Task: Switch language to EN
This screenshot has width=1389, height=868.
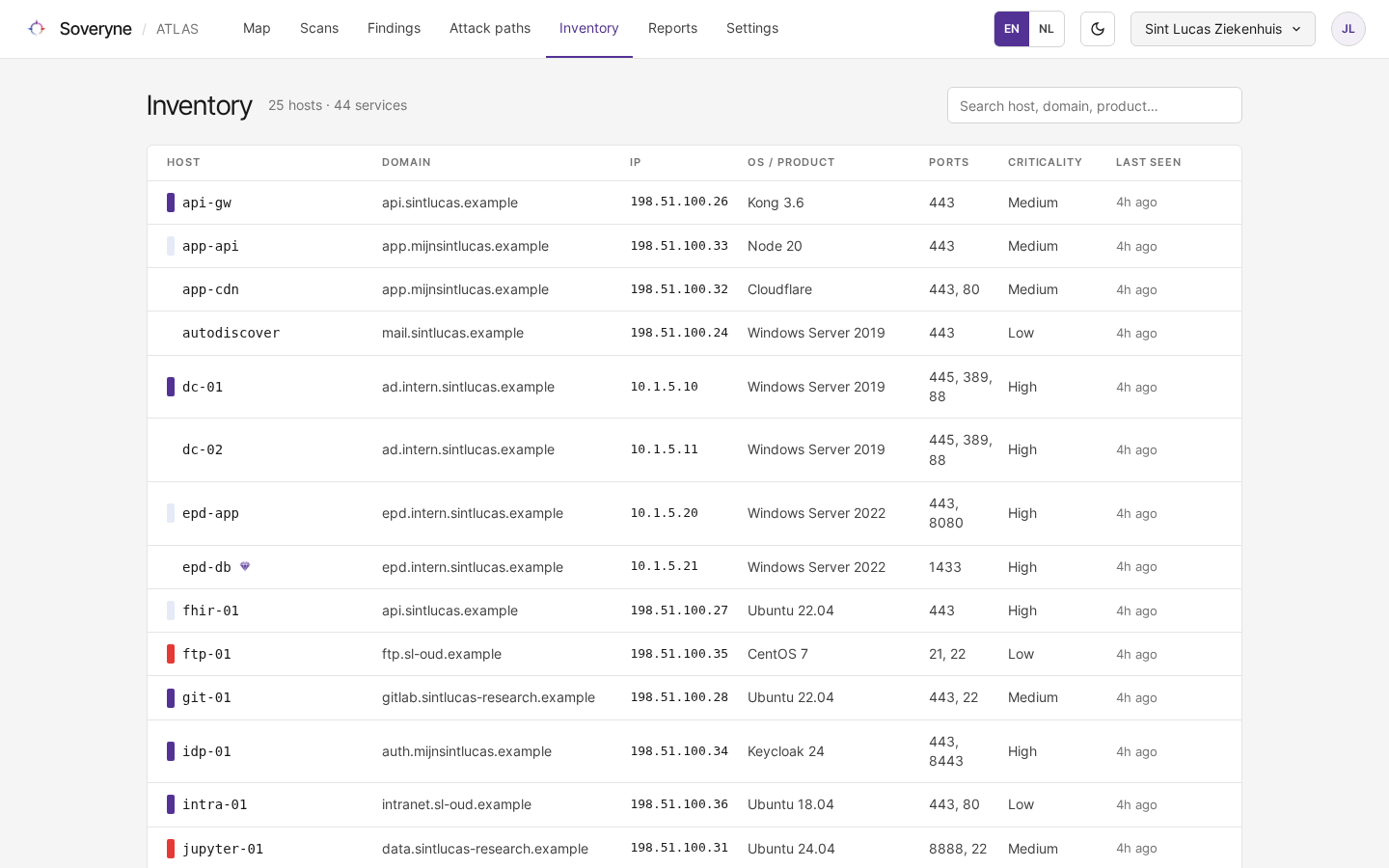Action: 1012,29
